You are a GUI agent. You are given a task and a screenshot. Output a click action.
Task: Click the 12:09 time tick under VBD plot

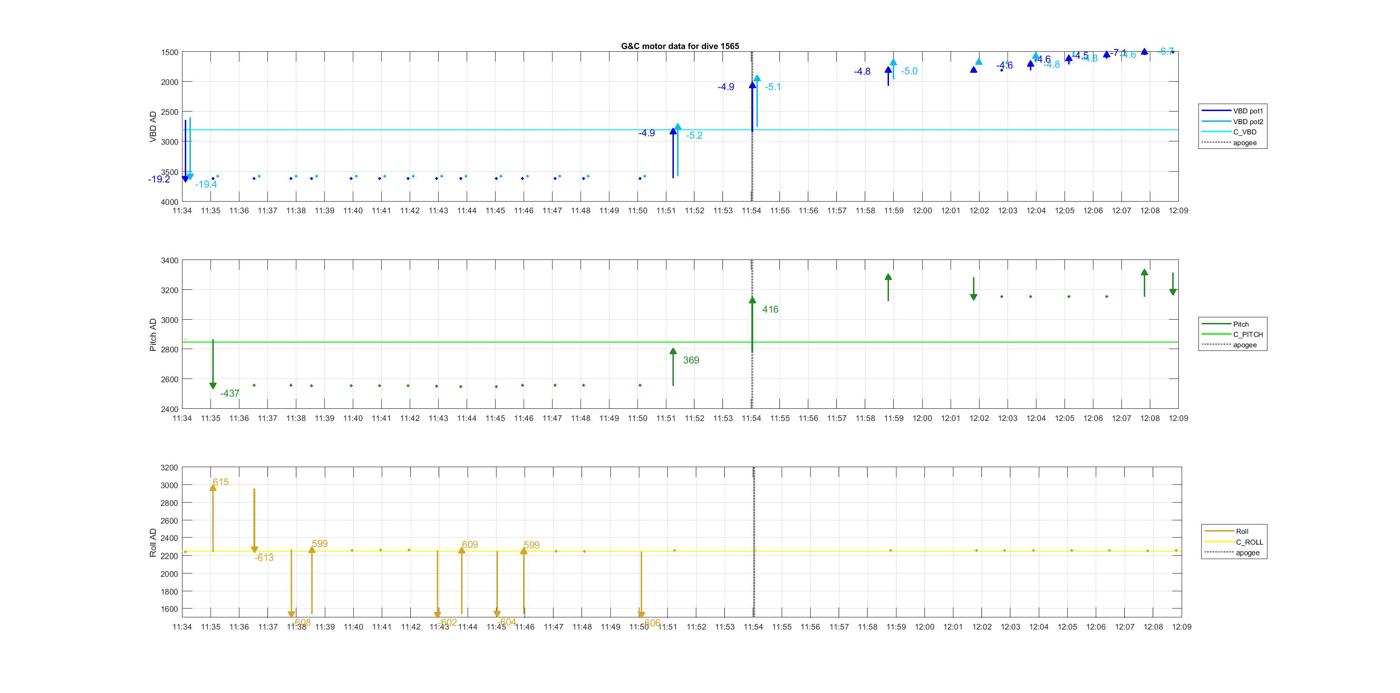point(1178,211)
